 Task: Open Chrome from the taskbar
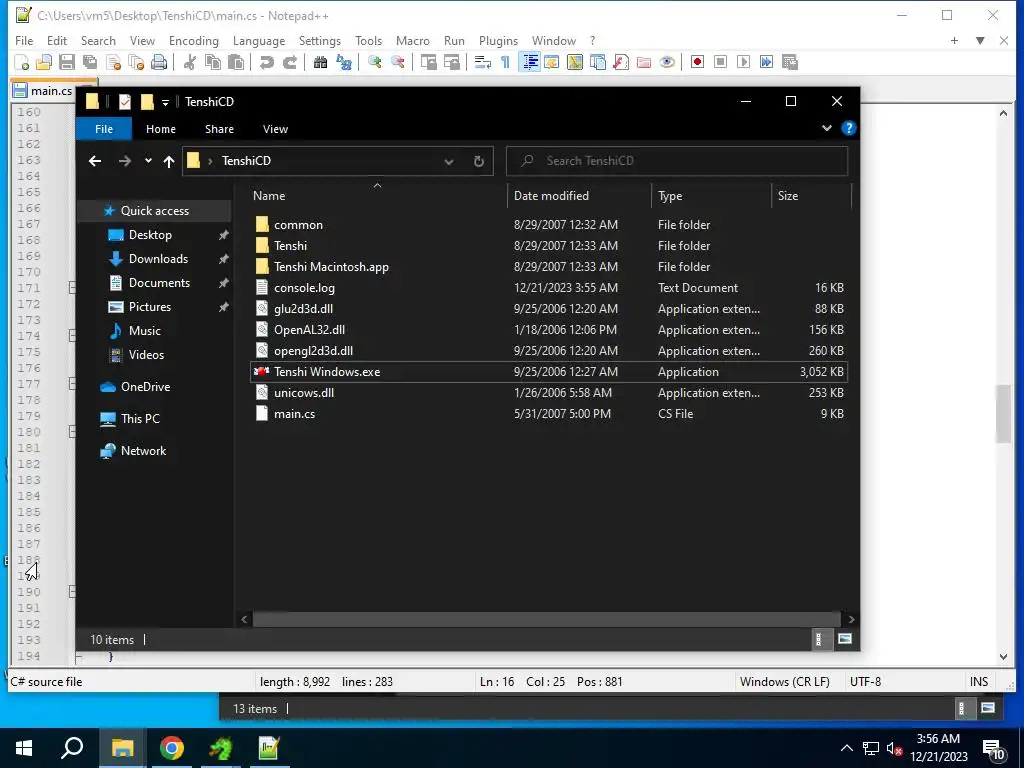click(x=172, y=748)
